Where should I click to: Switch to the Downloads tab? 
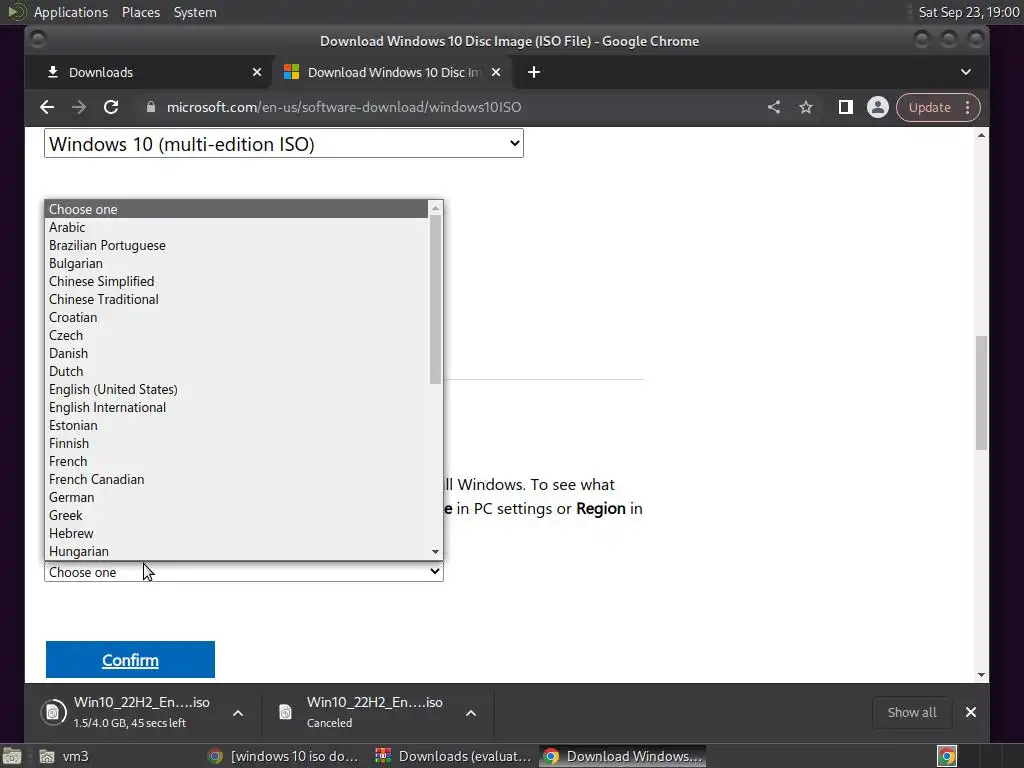pyautogui.click(x=149, y=72)
